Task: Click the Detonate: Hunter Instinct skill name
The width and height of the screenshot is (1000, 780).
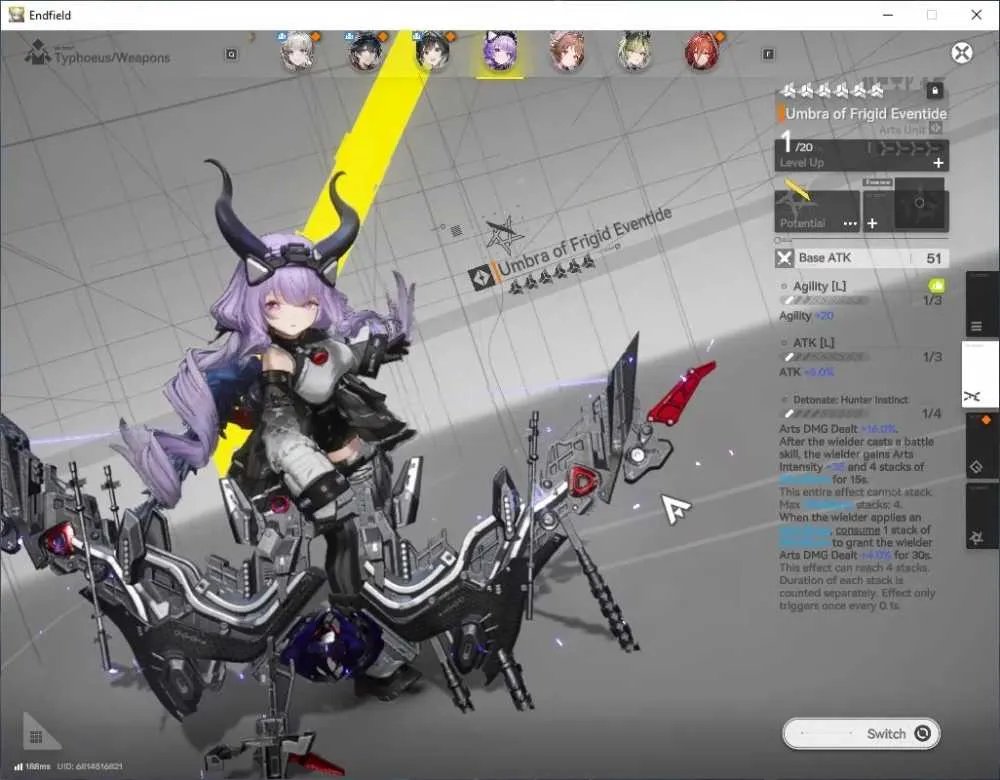Action: pyautogui.click(x=851, y=400)
